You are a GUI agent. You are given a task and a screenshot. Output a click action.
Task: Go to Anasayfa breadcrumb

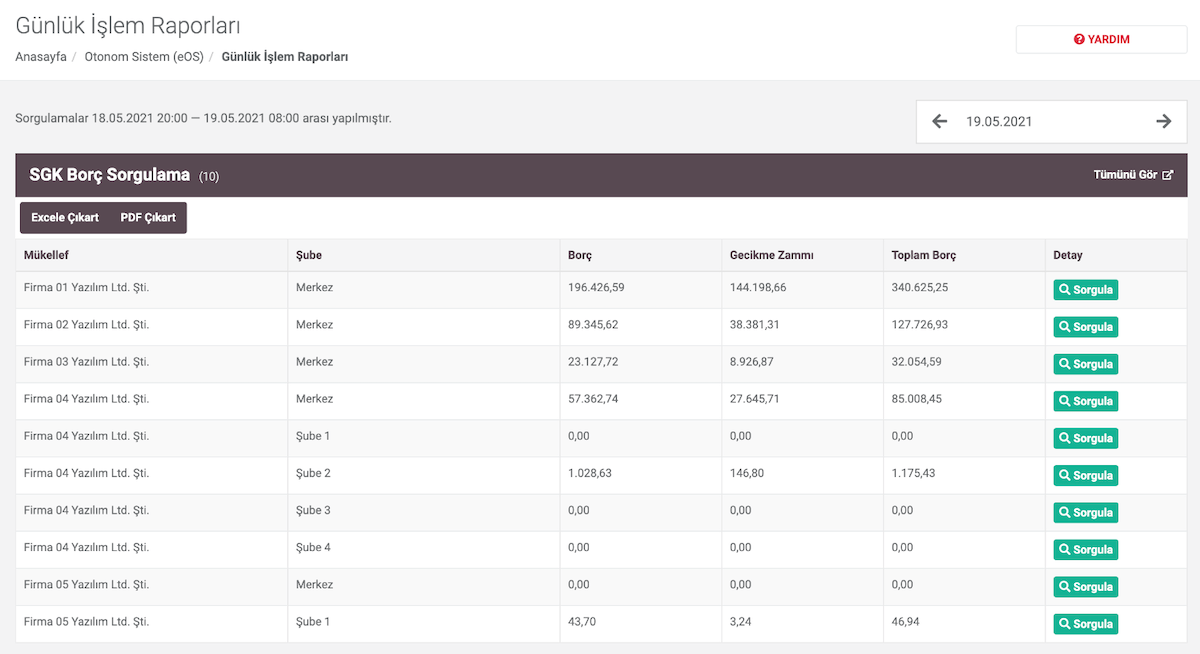[x=41, y=57]
